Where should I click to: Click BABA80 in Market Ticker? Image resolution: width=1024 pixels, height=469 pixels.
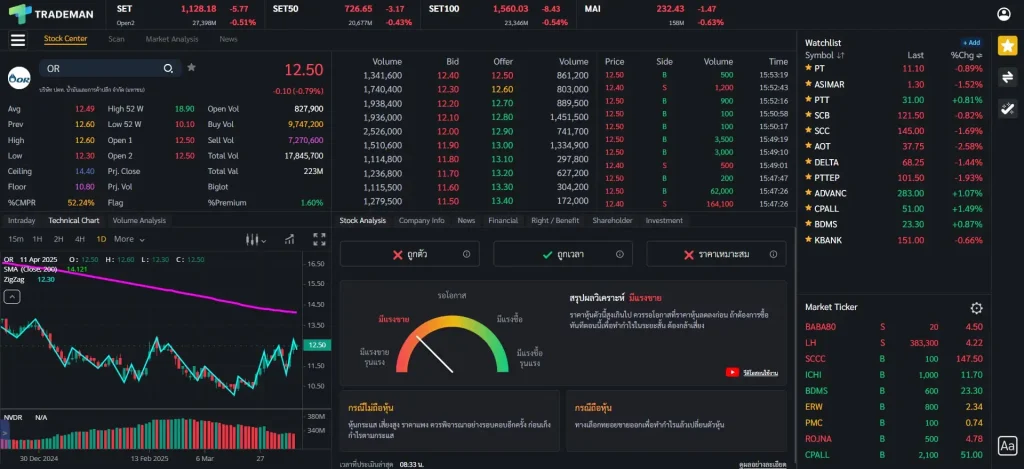(x=820, y=327)
